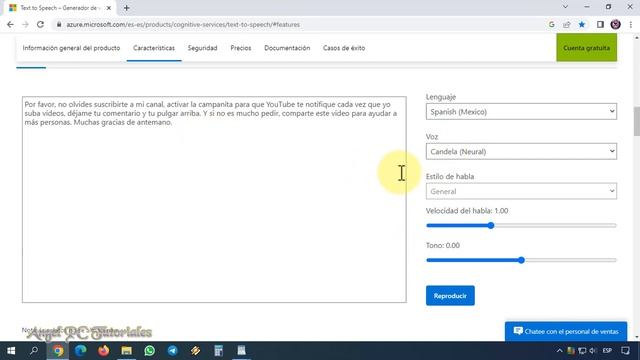Launch Firefox from taskbar
Screen dimensions: 640x360
(x=103, y=351)
